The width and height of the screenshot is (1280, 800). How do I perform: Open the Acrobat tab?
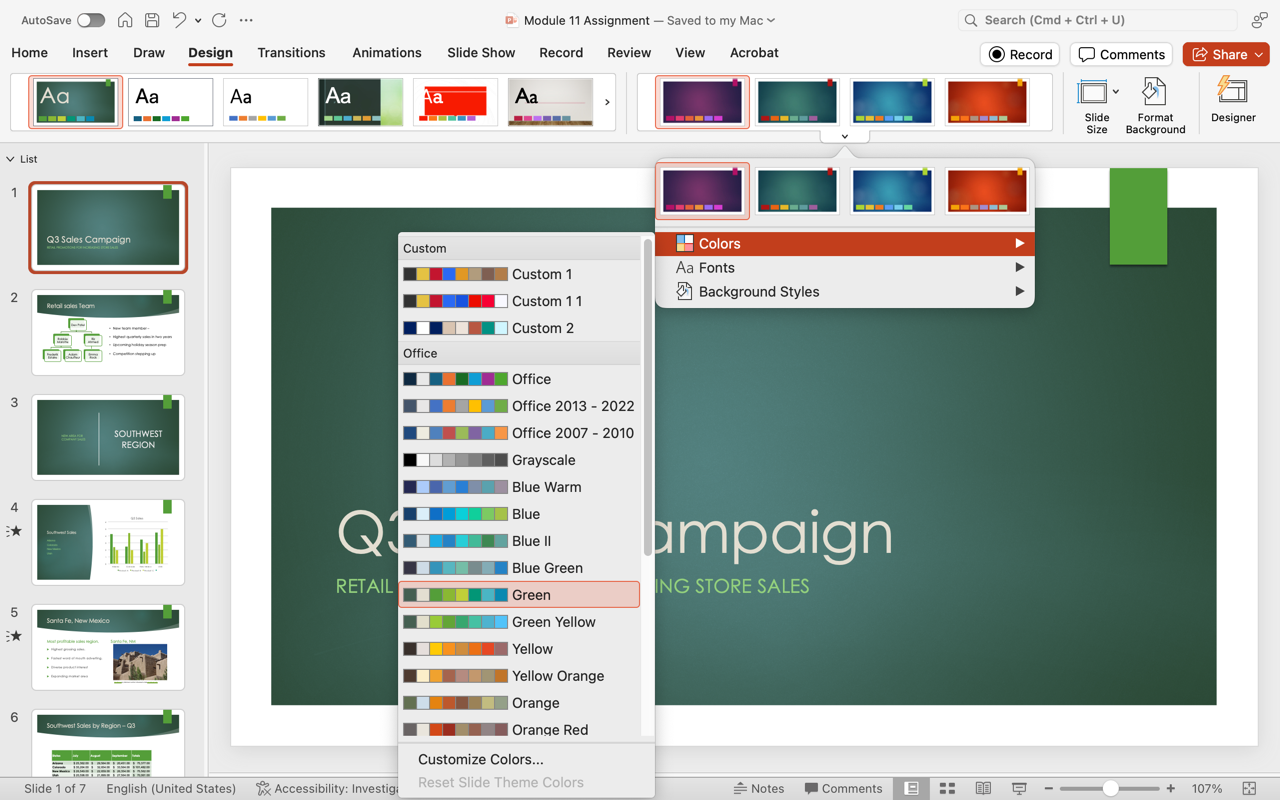[x=754, y=53]
